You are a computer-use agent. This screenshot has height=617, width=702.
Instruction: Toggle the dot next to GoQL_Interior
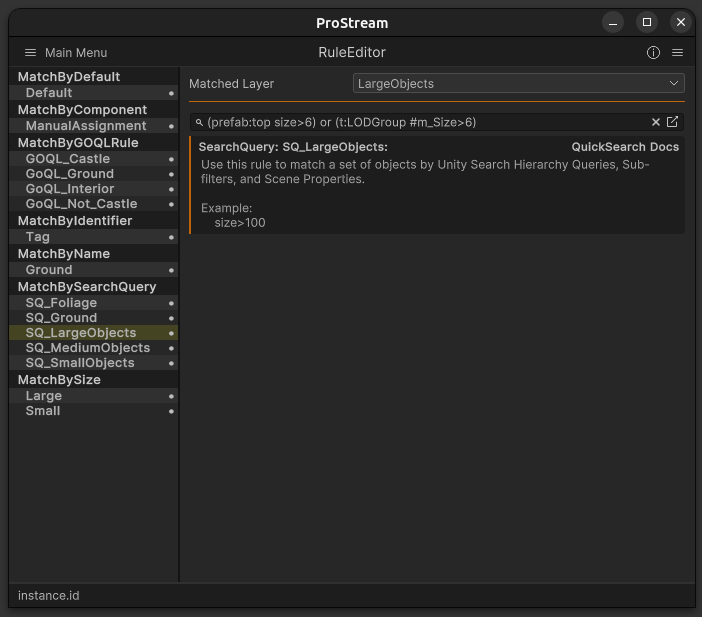pyautogui.click(x=171, y=189)
